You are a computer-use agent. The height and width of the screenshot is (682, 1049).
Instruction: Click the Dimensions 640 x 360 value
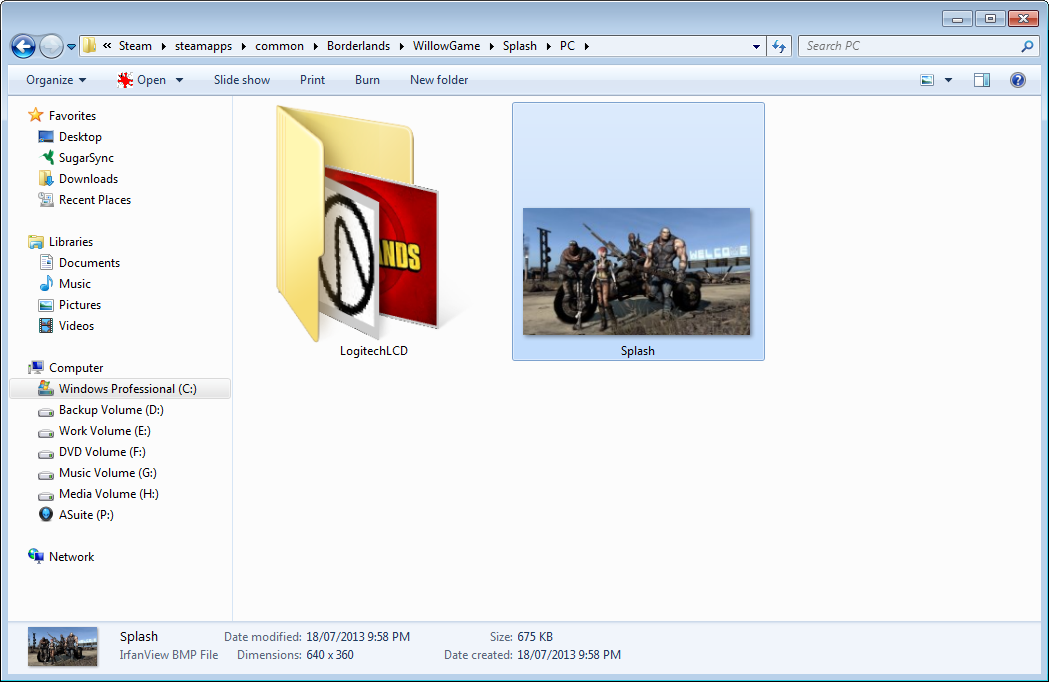330,655
